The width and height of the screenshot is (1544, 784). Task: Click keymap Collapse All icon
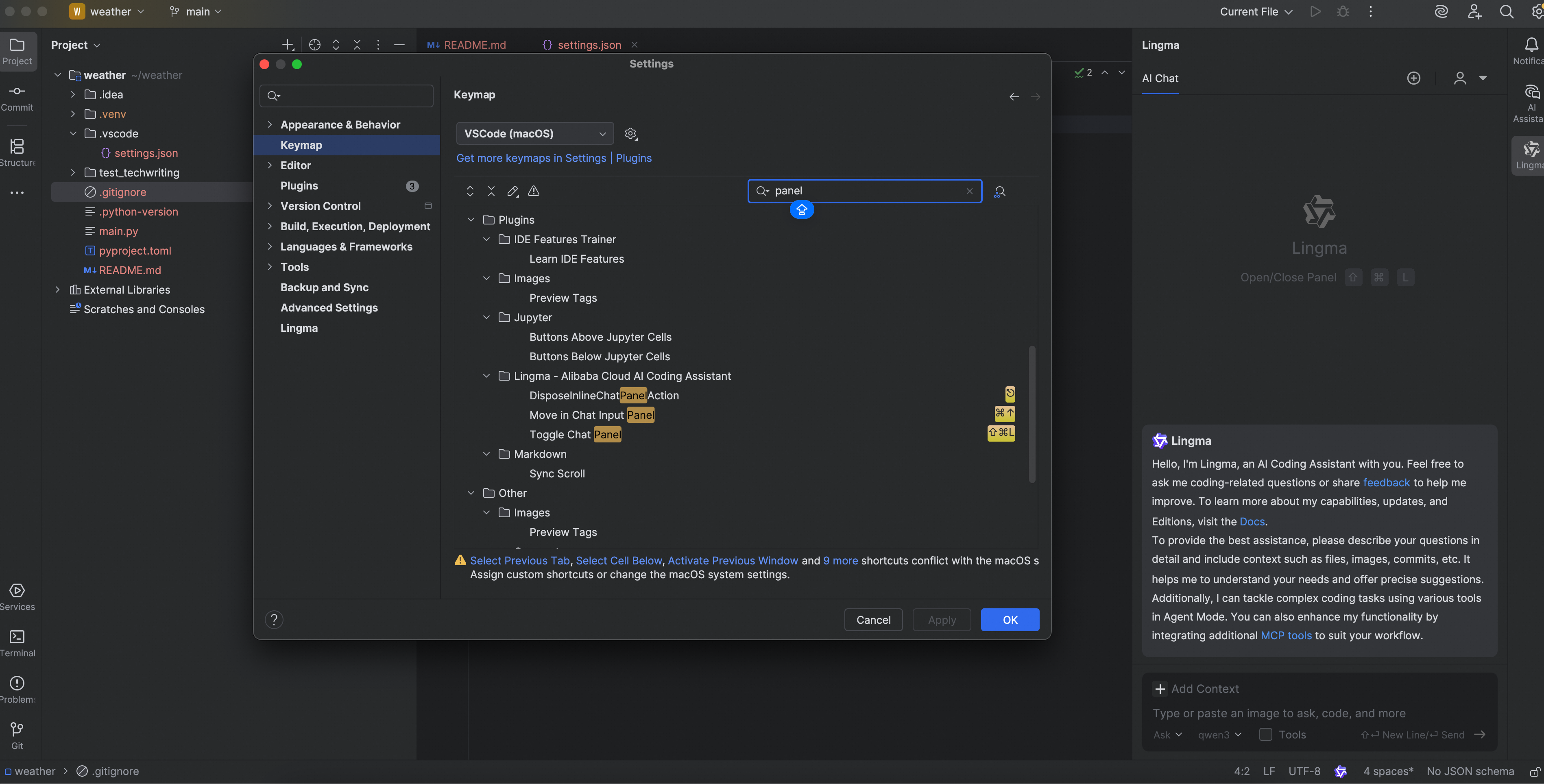pos(491,191)
